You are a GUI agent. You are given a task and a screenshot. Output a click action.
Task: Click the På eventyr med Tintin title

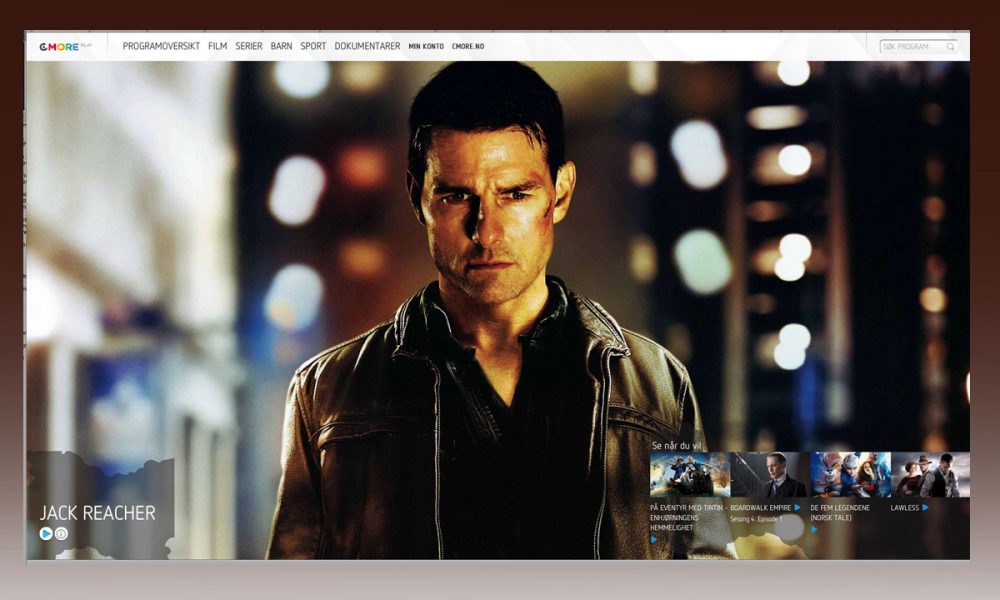tap(688, 518)
